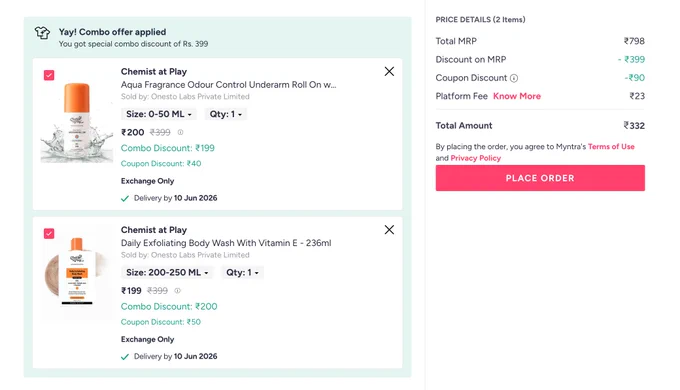The width and height of the screenshot is (680, 390).
Task: Open Qty dropdown for the body wash
Action: (242, 272)
